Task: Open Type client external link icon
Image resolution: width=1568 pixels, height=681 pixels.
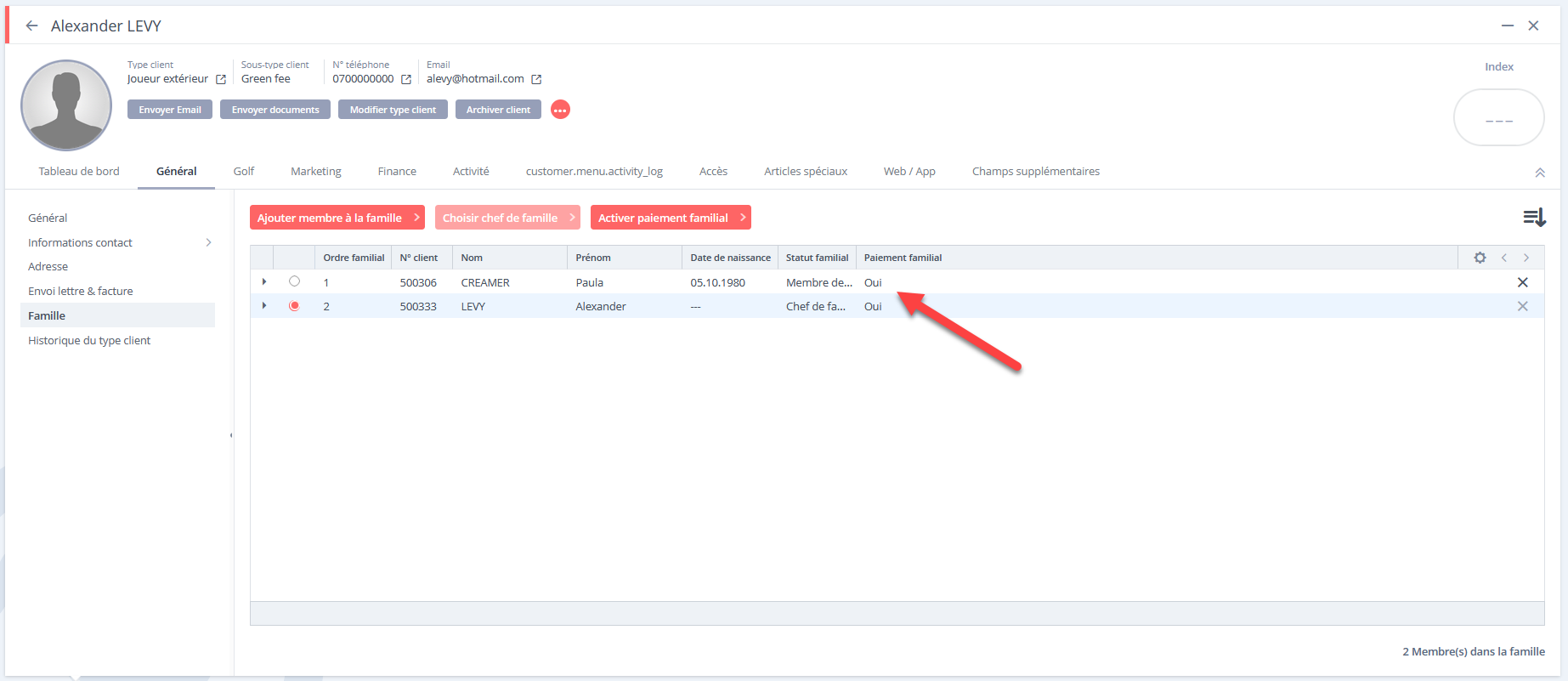Action: tap(221, 79)
